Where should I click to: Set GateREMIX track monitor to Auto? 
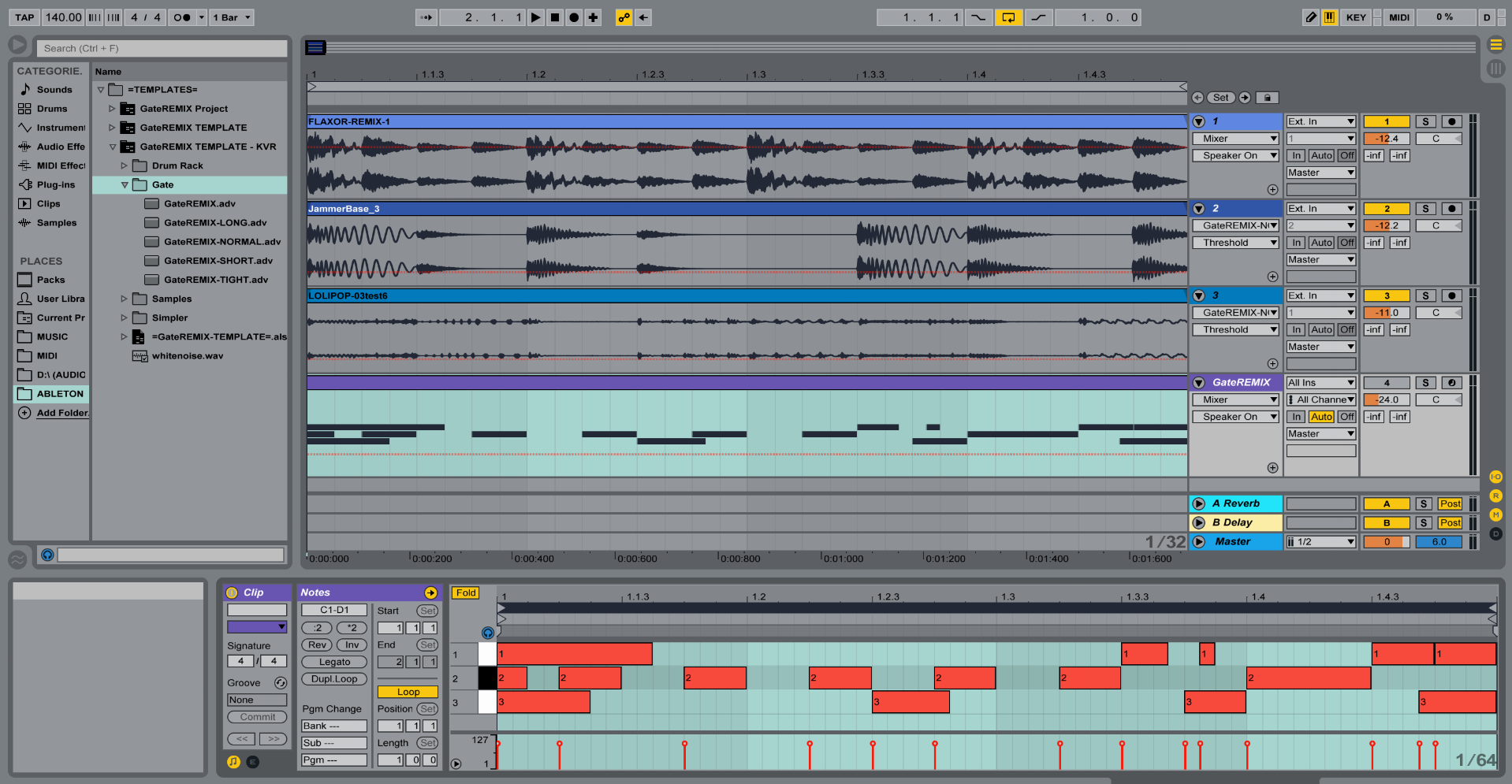1321,417
